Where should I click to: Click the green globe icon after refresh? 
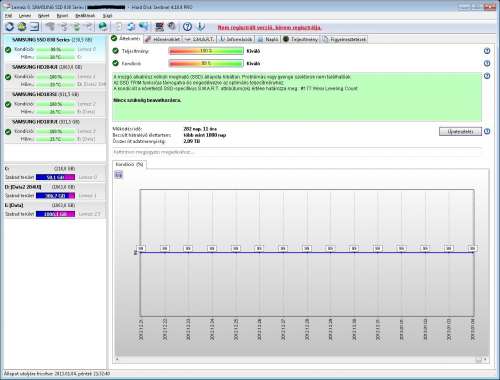22,26
